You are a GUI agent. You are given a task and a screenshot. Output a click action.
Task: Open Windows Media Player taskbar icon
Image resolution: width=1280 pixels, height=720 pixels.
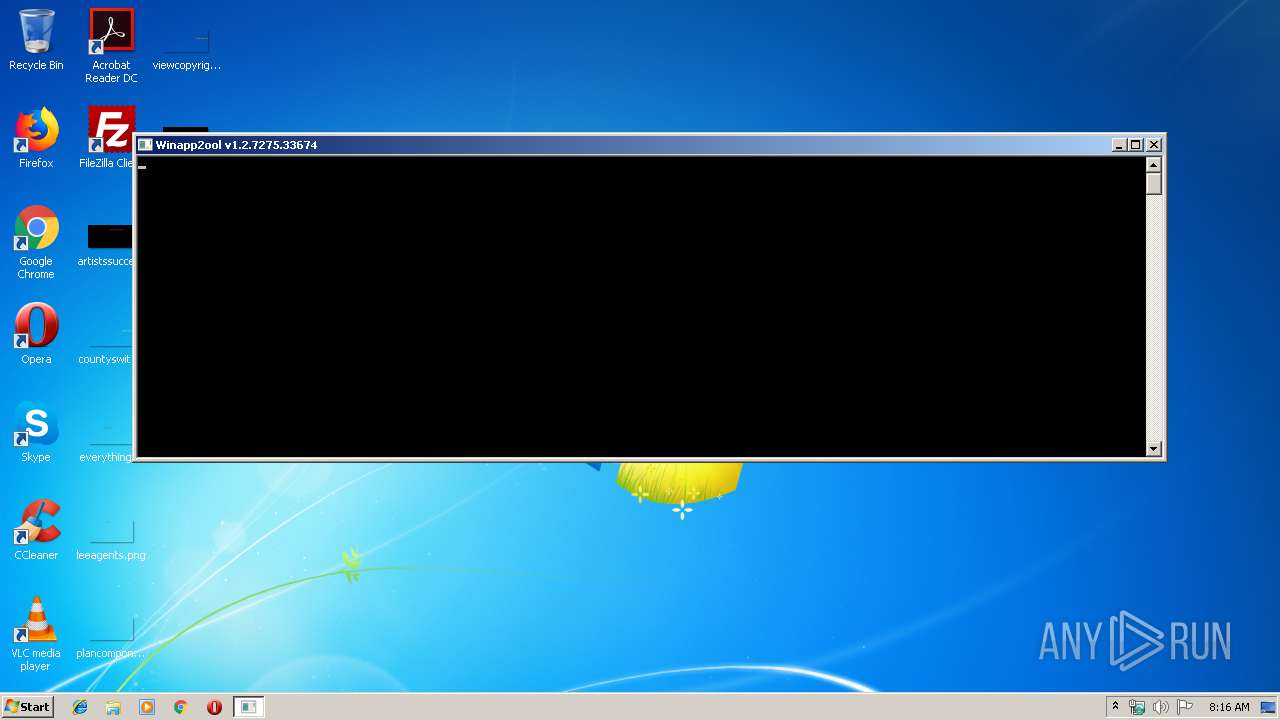coord(147,707)
